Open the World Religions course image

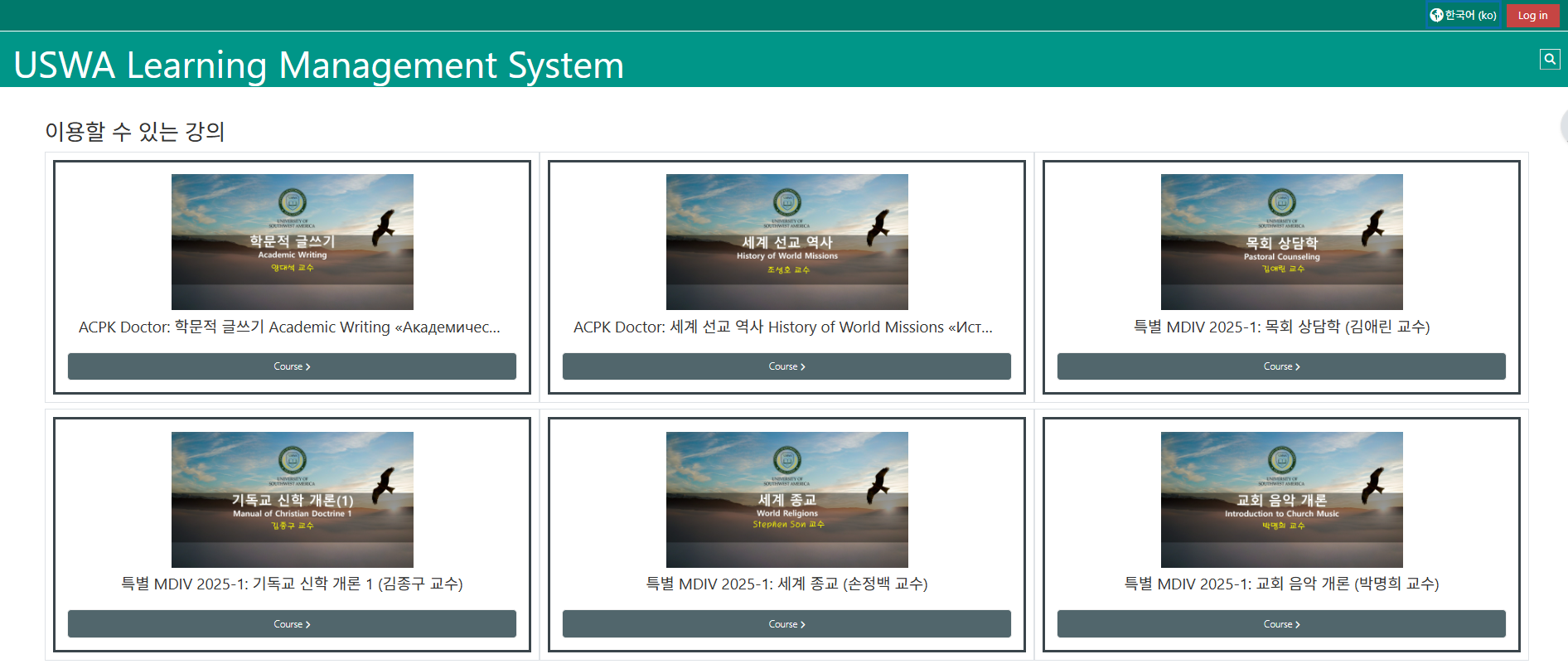786,500
